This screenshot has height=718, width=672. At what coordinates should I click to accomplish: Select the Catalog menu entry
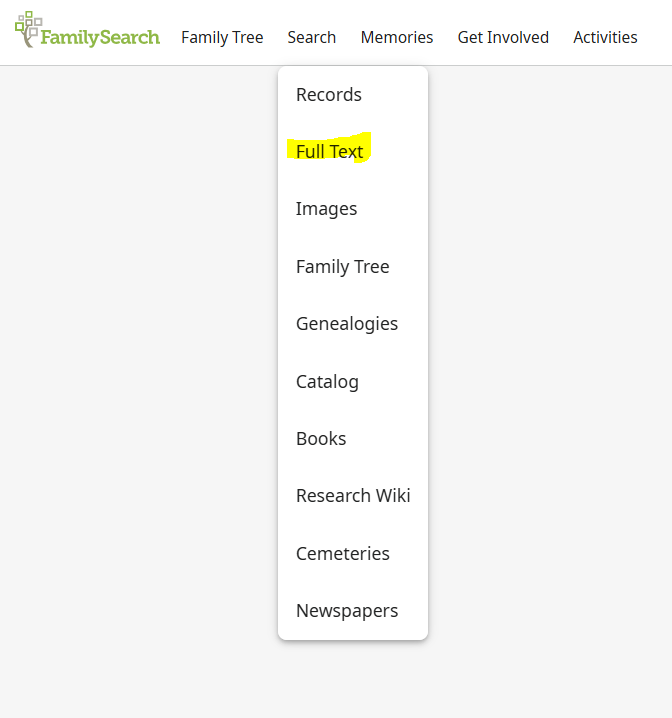pos(353,381)
